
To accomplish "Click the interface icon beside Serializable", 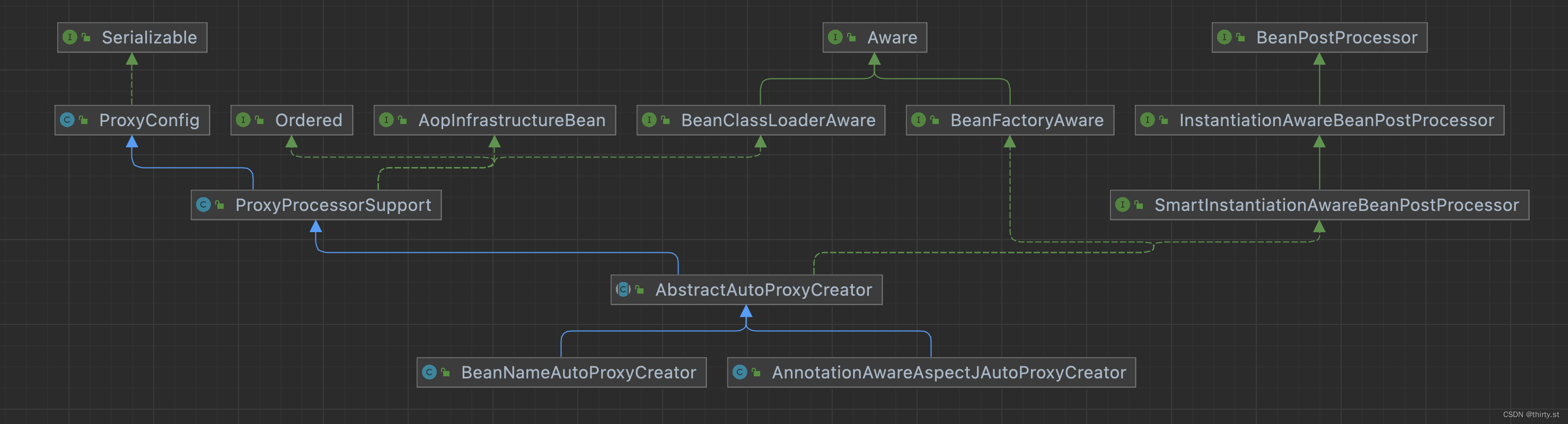I will tap(70, 37).
